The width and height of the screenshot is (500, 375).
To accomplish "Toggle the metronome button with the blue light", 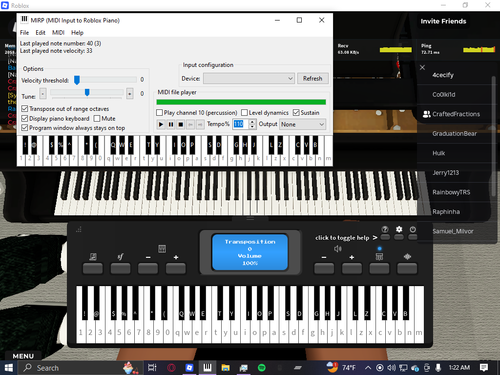I will pyautogui.click(x=379, y=268).
